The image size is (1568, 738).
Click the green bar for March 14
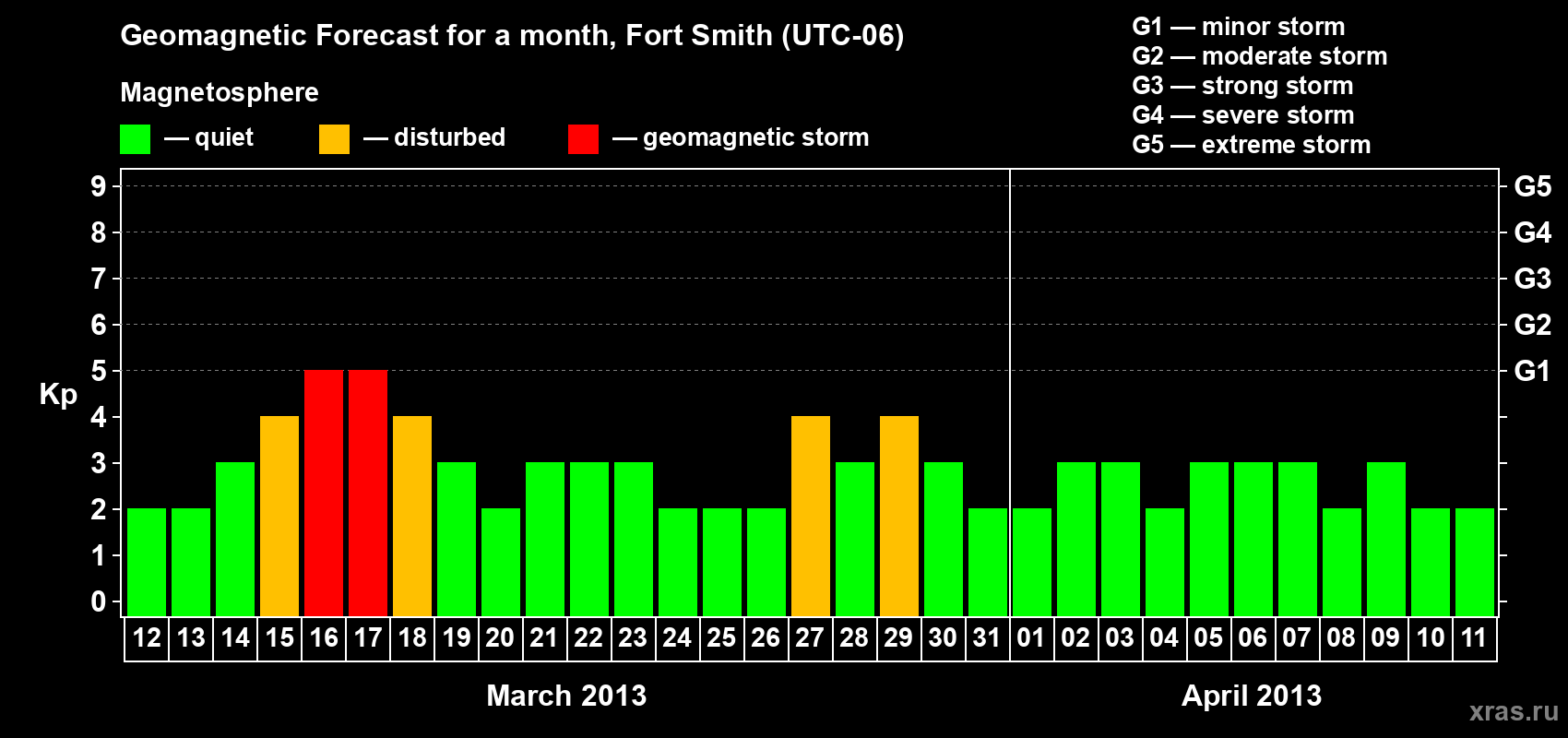(x=235, y=539)
